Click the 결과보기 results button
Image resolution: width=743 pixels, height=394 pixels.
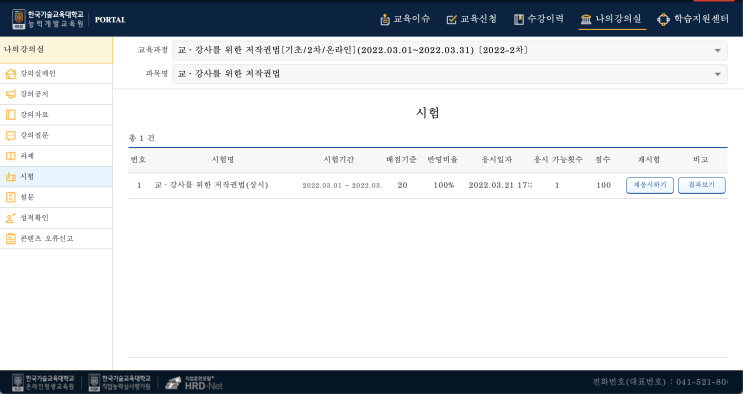[x=701, y=185]
